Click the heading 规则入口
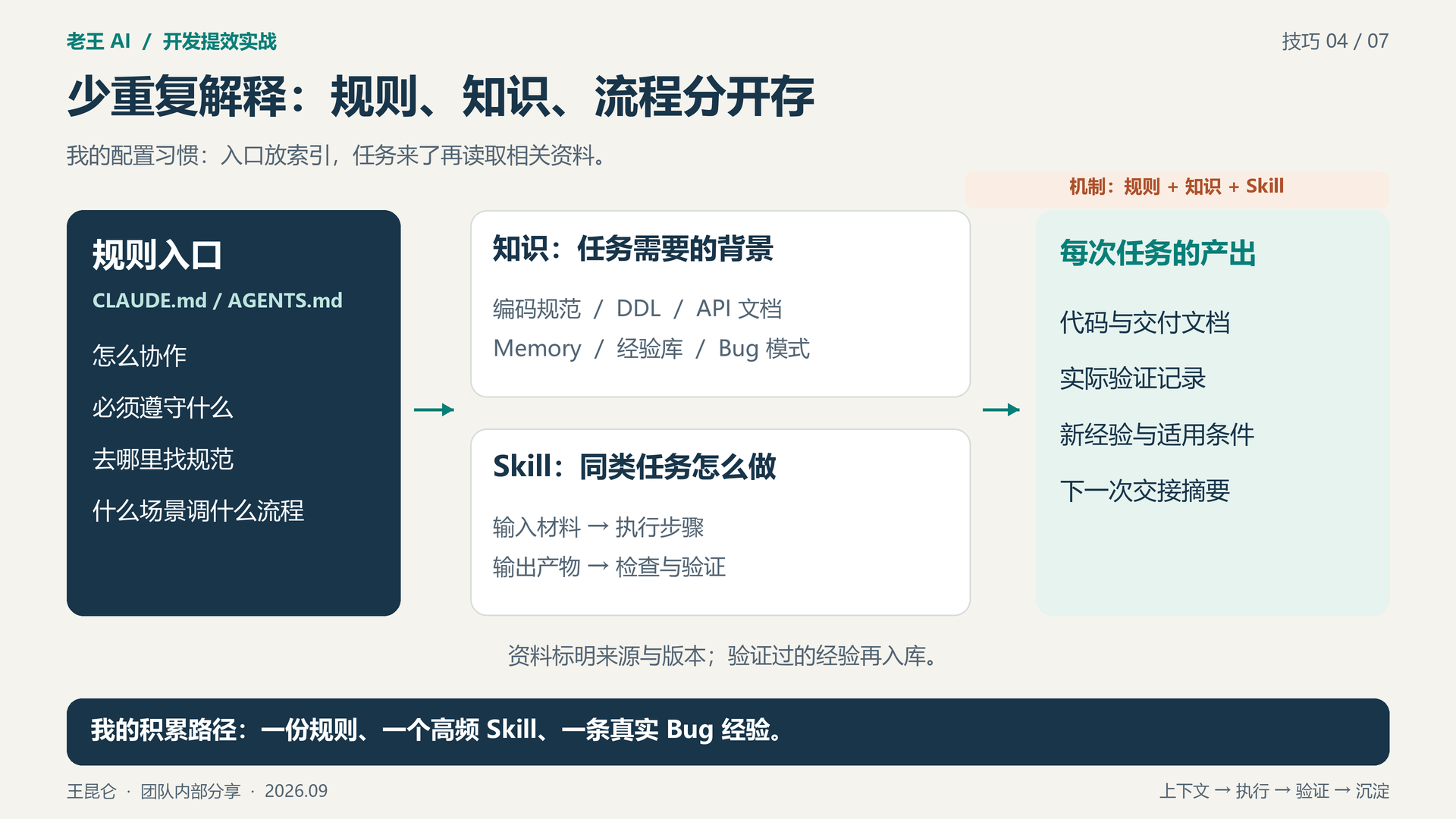This screenshot has width=1456, height=819. (157, 255)
